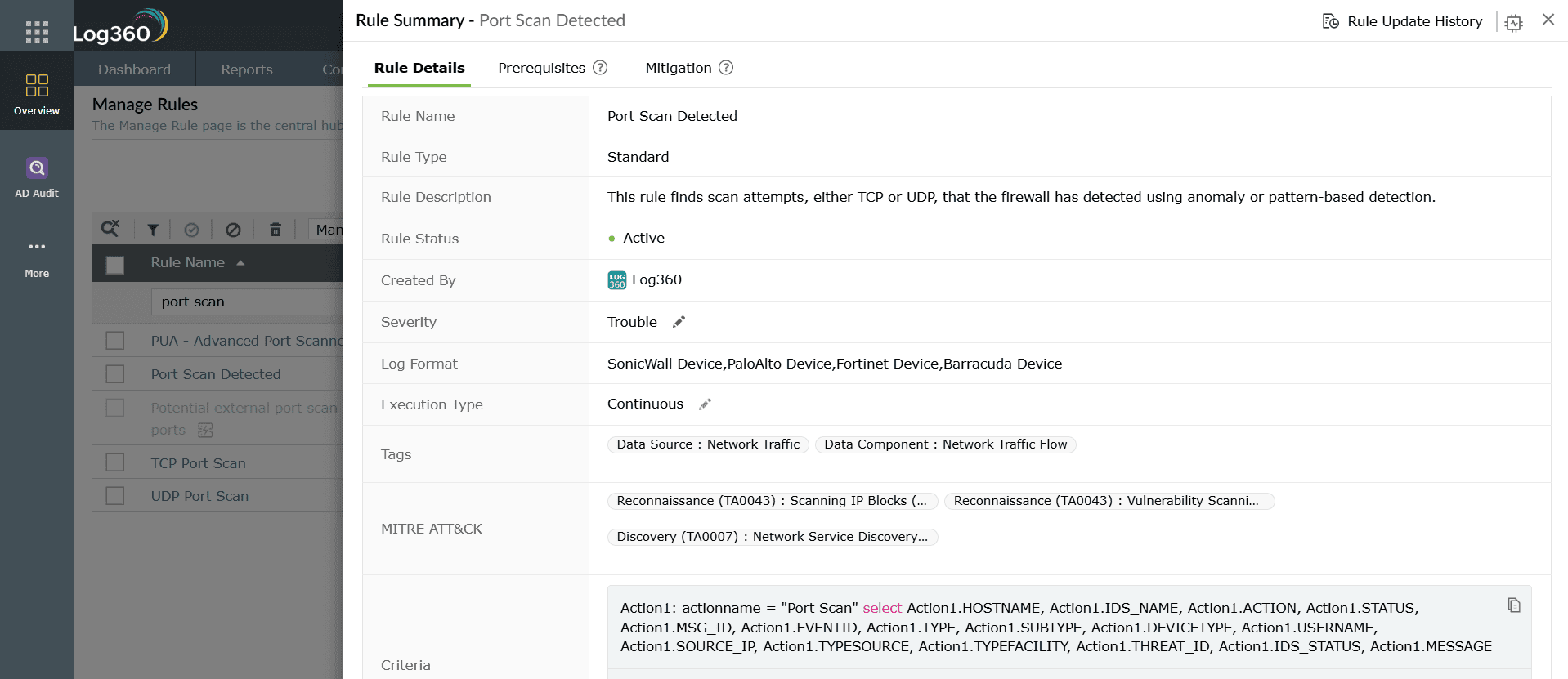Check the Potential external port scan rule

(115, 408)
